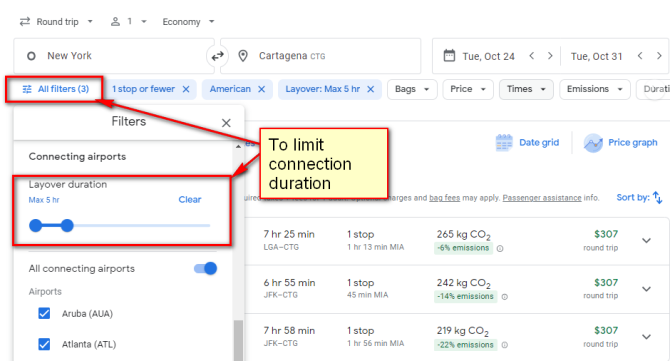The width and height of the screenshot is (670, 361).
Task: Open the bag fees link
Action: tap(444, 198)
